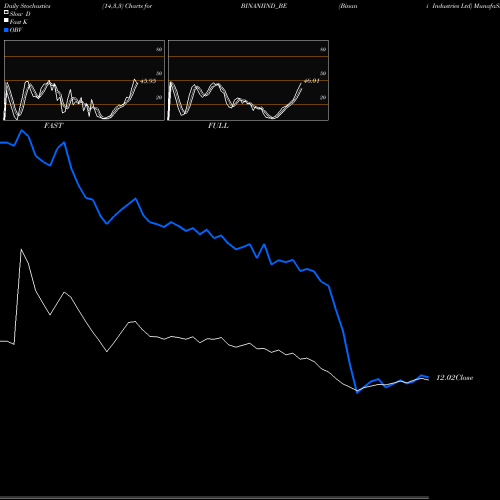Viewport: 500px width, 500px height.
Task: Click the '12.02 Close' price label
Action: 455,378
